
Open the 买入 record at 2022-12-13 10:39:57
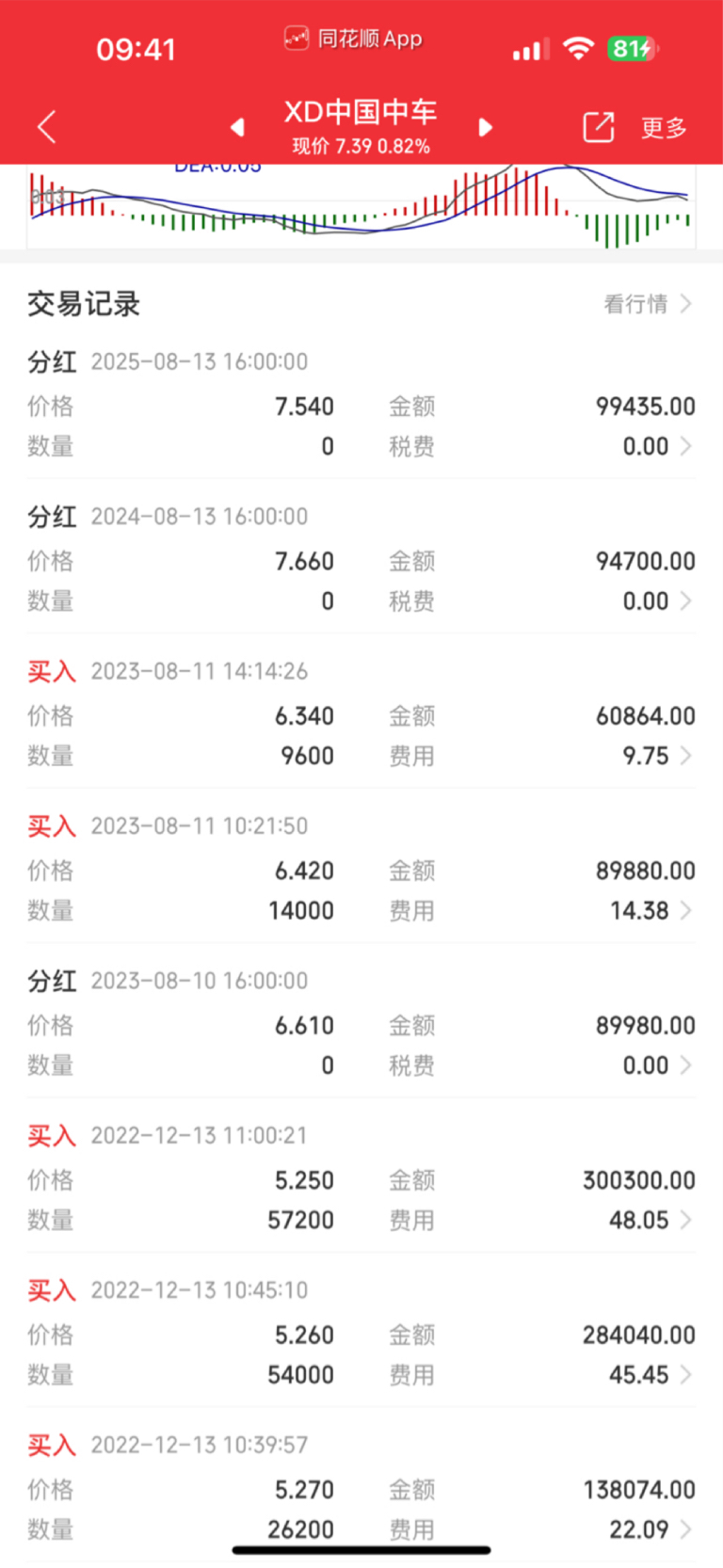(361, 1487)
